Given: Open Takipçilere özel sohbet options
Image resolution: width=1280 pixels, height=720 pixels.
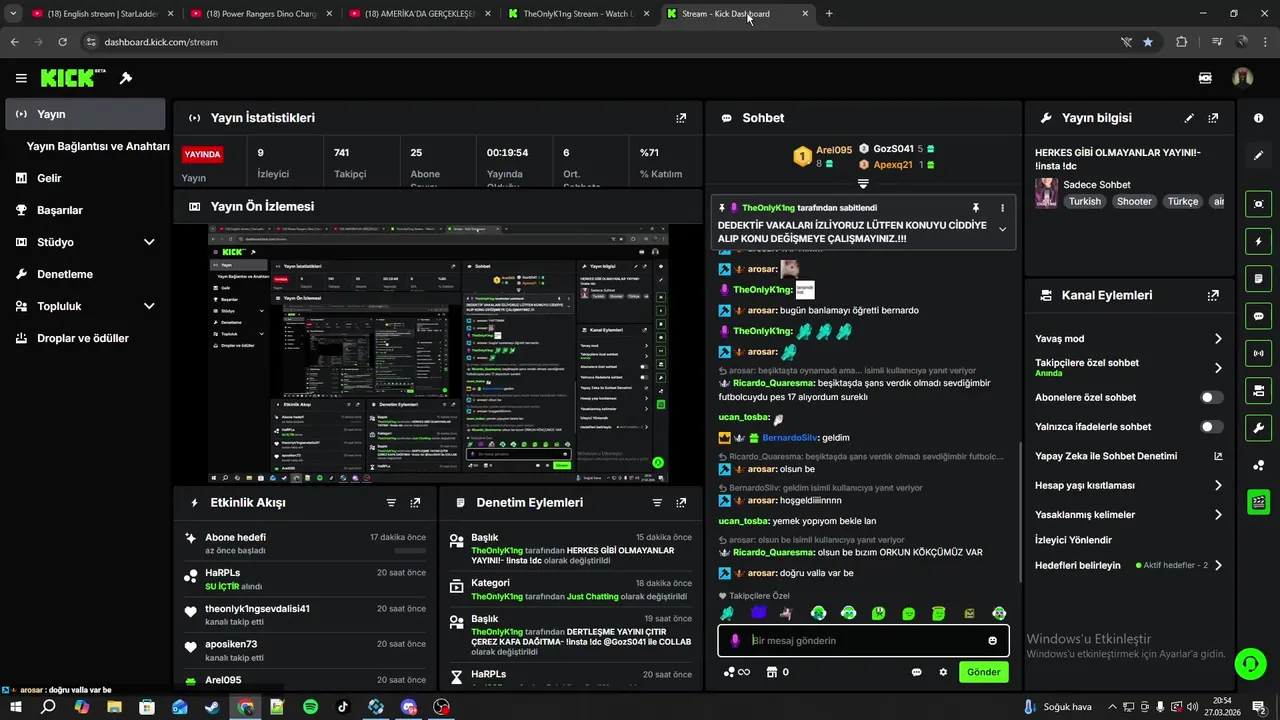Looking at the screenshot, I should coord(1129,367).
